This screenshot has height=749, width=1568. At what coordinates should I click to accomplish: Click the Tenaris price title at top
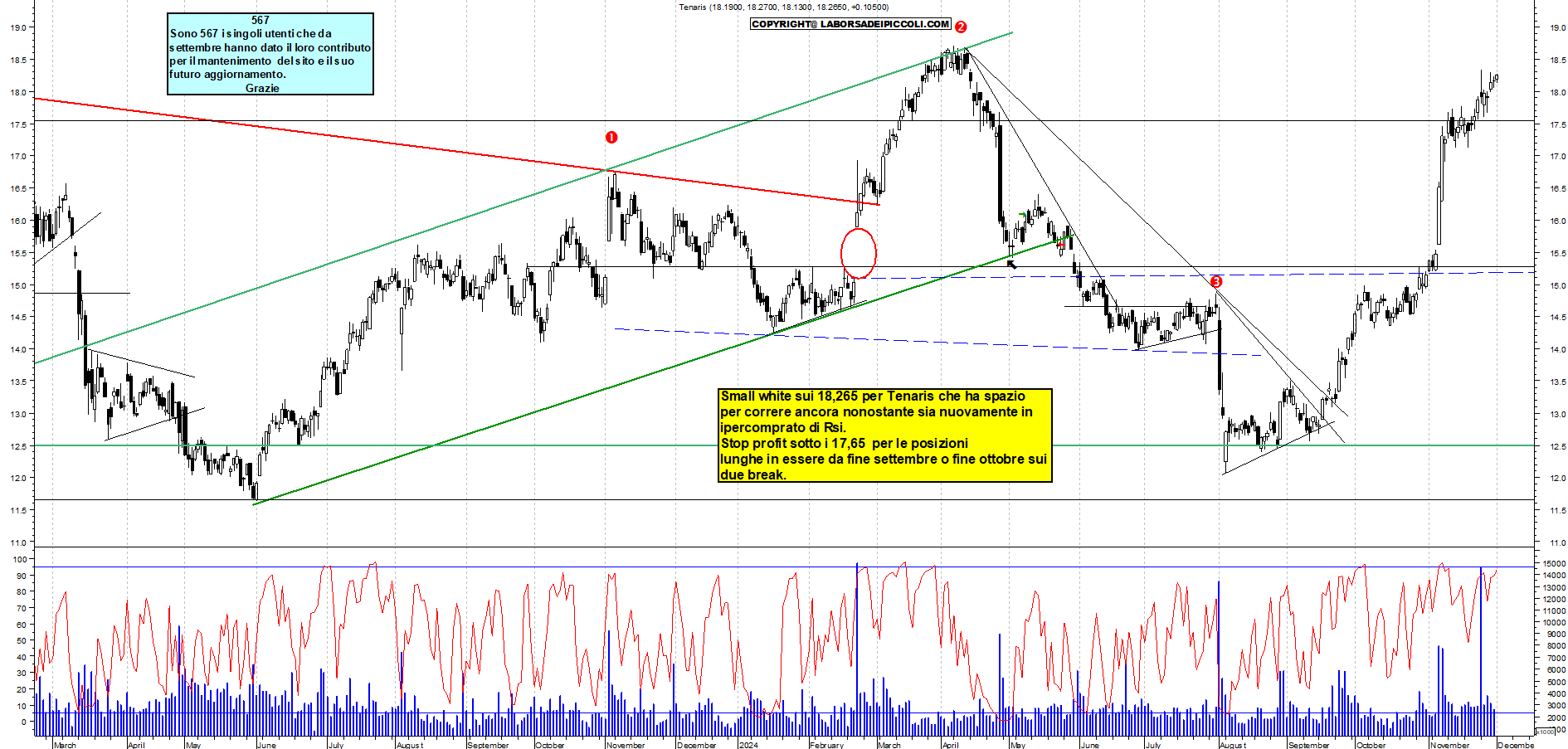tap(783, 7)
